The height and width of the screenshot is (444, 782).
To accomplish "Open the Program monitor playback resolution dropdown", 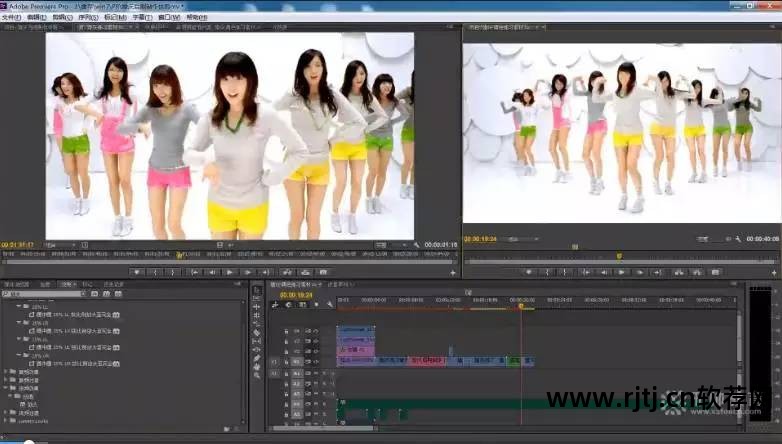I will pos(713,239).
